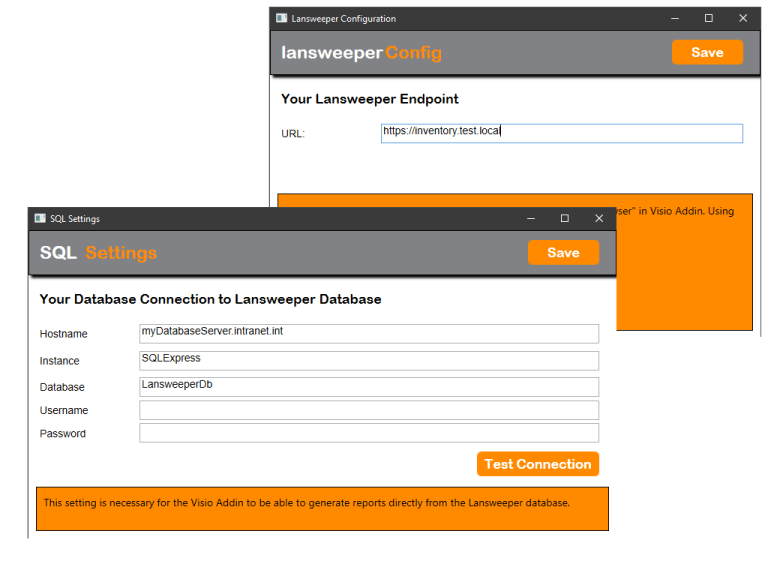768x576 pixels.
Task: Edit the Database field containing LansweeperDb
Action: point(369,387)
